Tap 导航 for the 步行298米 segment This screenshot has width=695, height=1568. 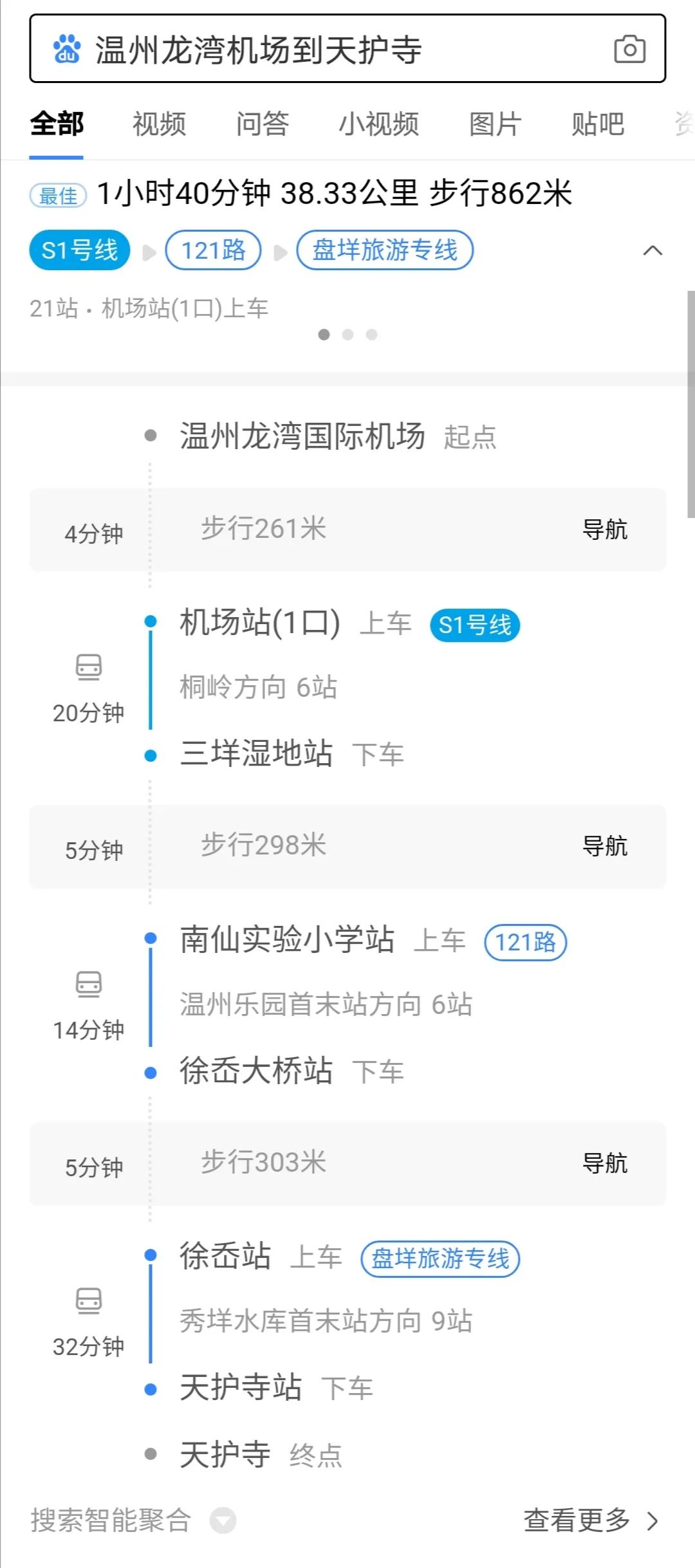click(604, 846)
